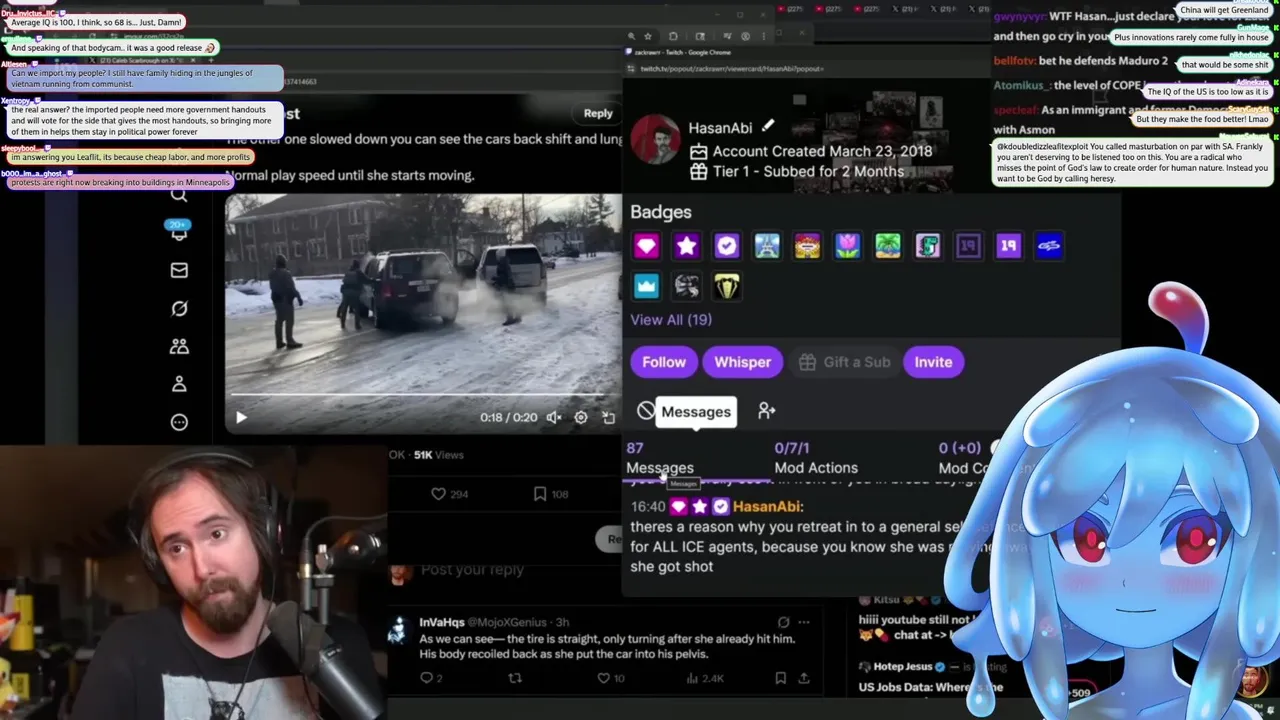This screenshot has height=720, width=1280.
Task: Click the add-user icon beside Messages tooltip
Action: pyautogui.click(x=767, y=411)
